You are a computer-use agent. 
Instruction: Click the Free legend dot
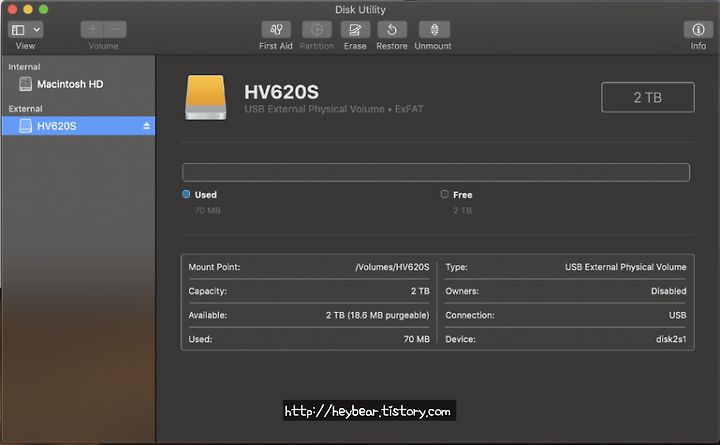click(444, 194)
